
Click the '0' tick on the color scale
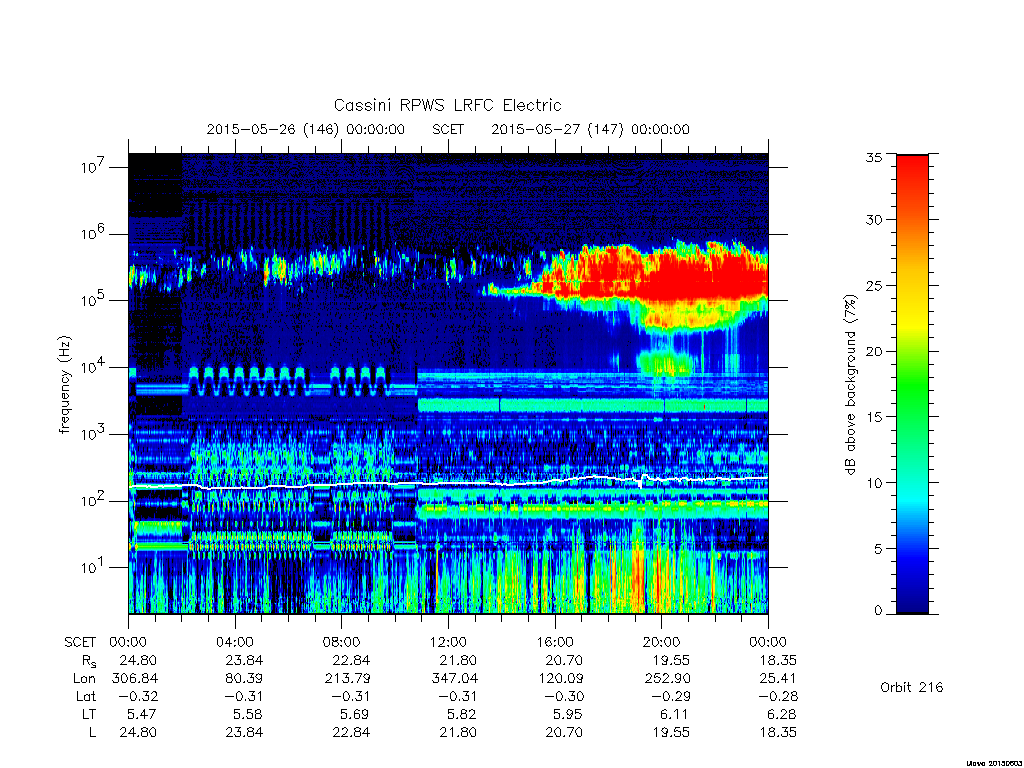878,611
